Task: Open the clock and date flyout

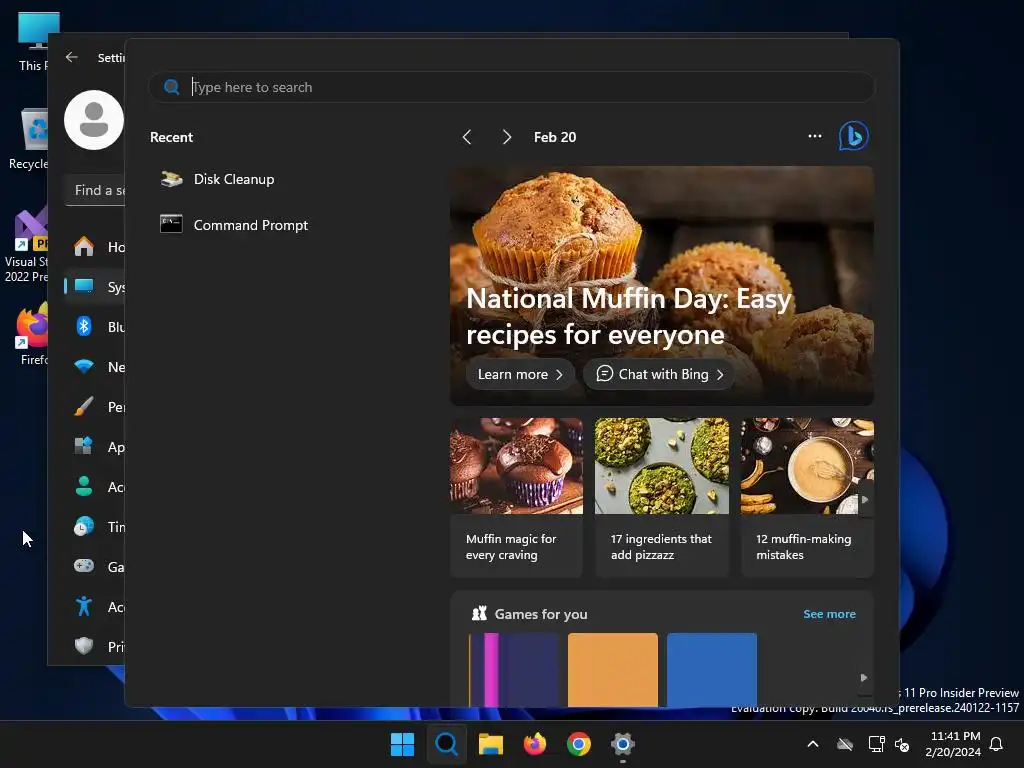Action: [x=953, y=744]
